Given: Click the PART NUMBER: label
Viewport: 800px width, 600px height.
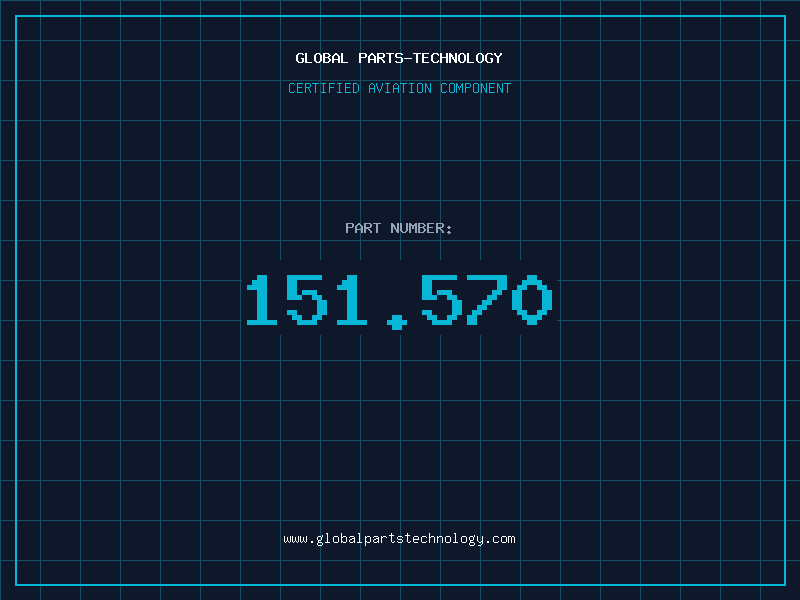Looking at the screenshot, I should [x=399, y=228].
